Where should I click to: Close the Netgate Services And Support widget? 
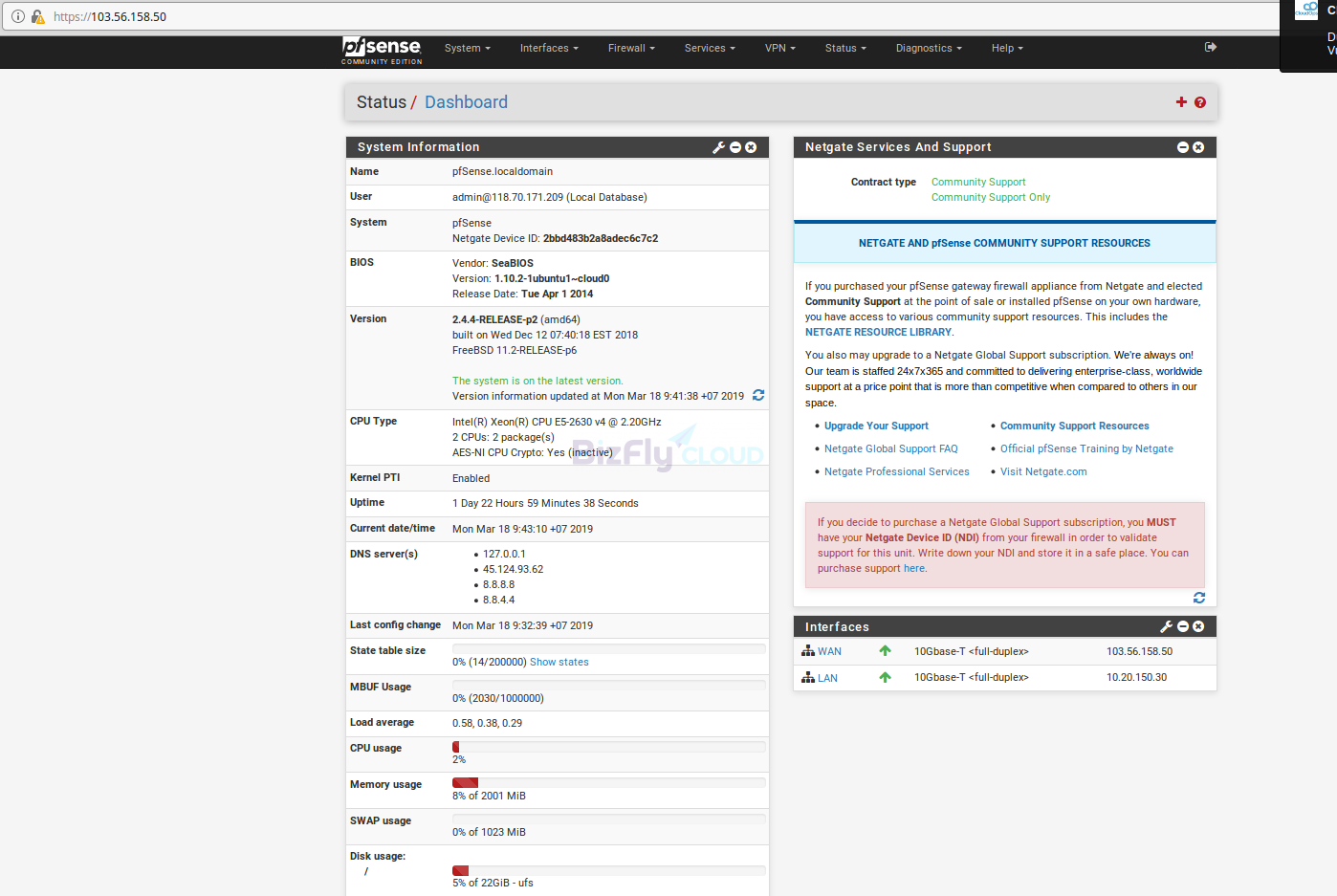click(x=1198, y=147)
